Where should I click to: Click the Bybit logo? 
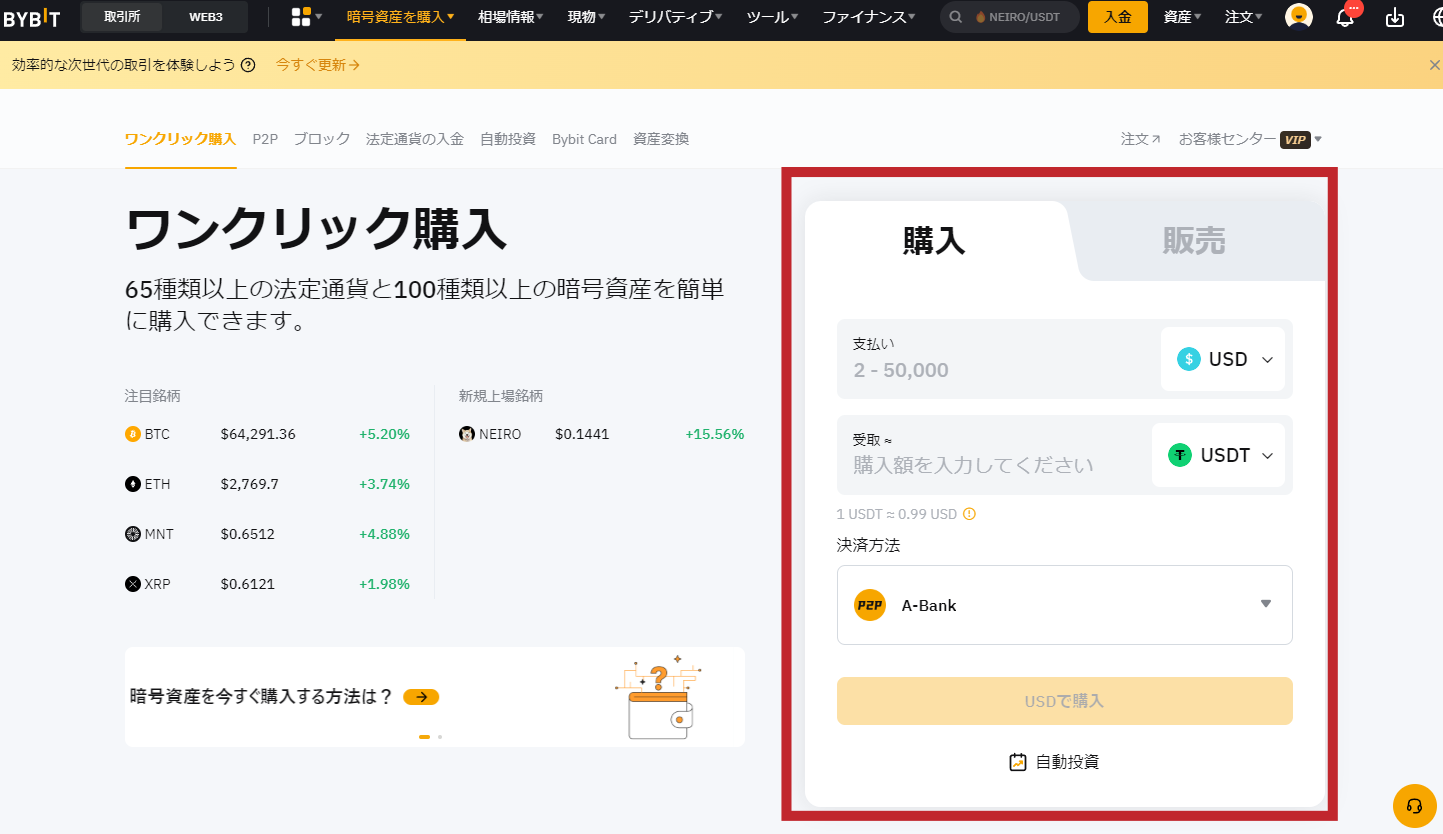(30, 17)
